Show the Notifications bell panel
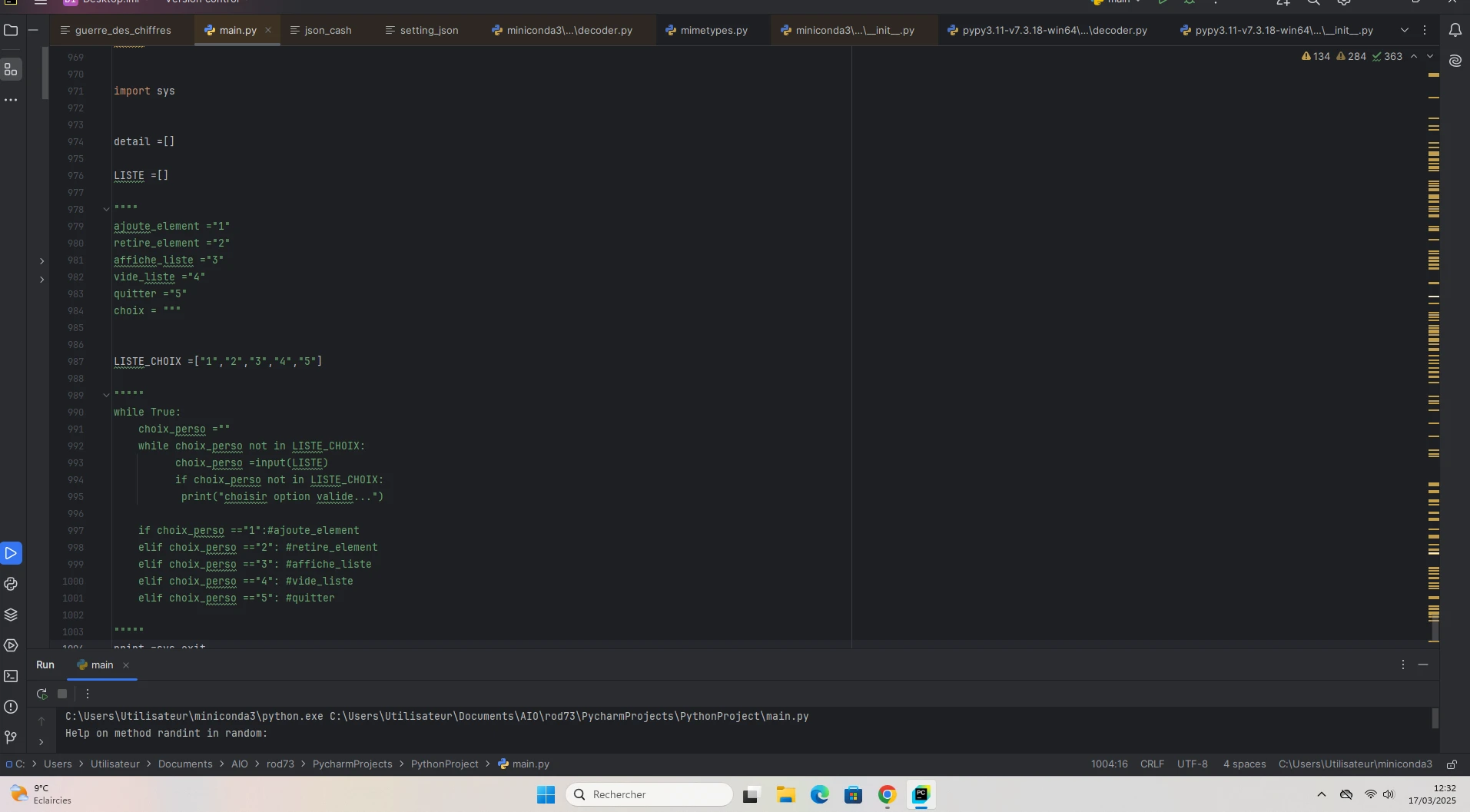1470x812 pixels. point(1455,31)
